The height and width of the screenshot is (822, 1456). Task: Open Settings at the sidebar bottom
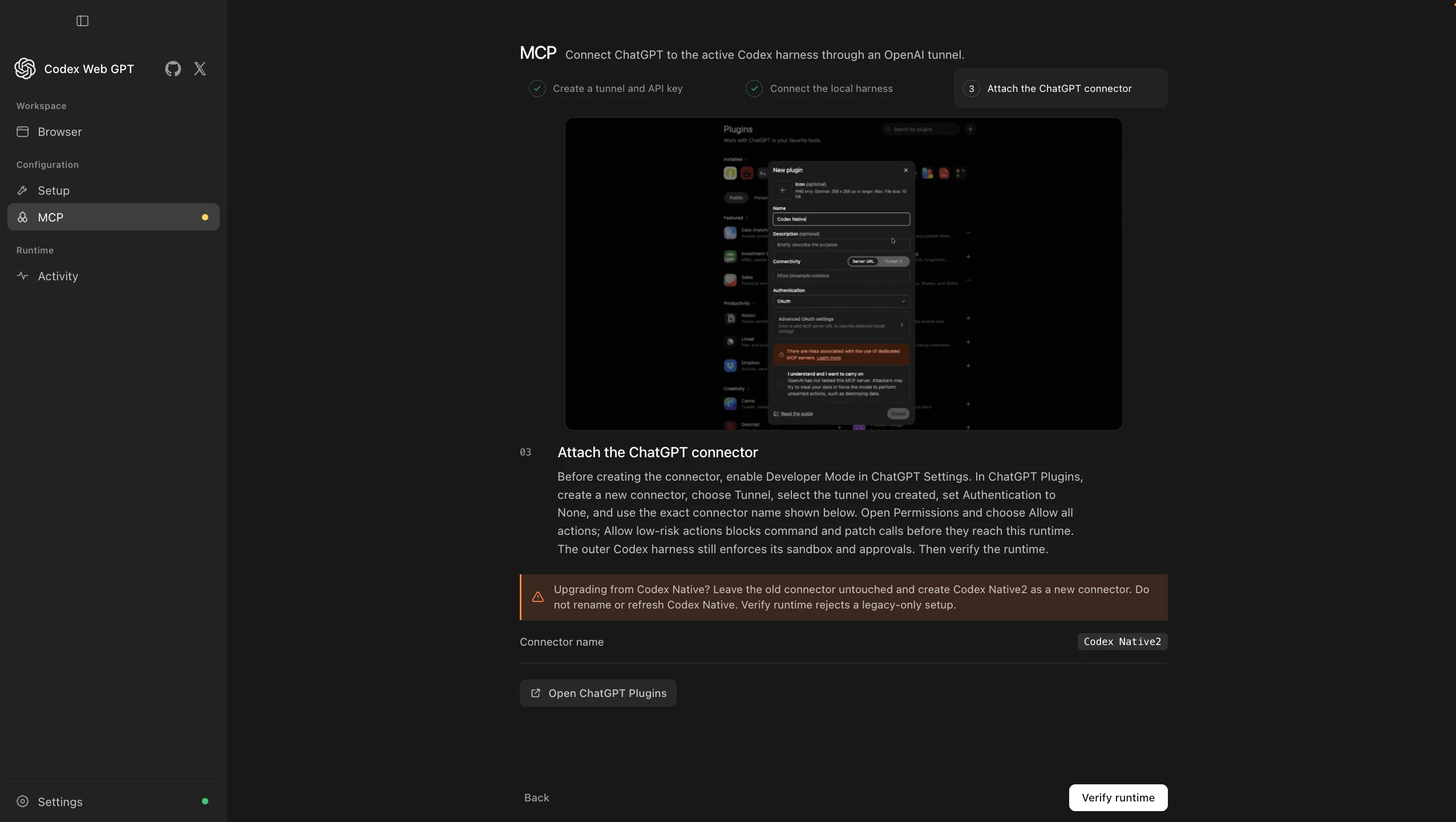click(x=114, y=801)
